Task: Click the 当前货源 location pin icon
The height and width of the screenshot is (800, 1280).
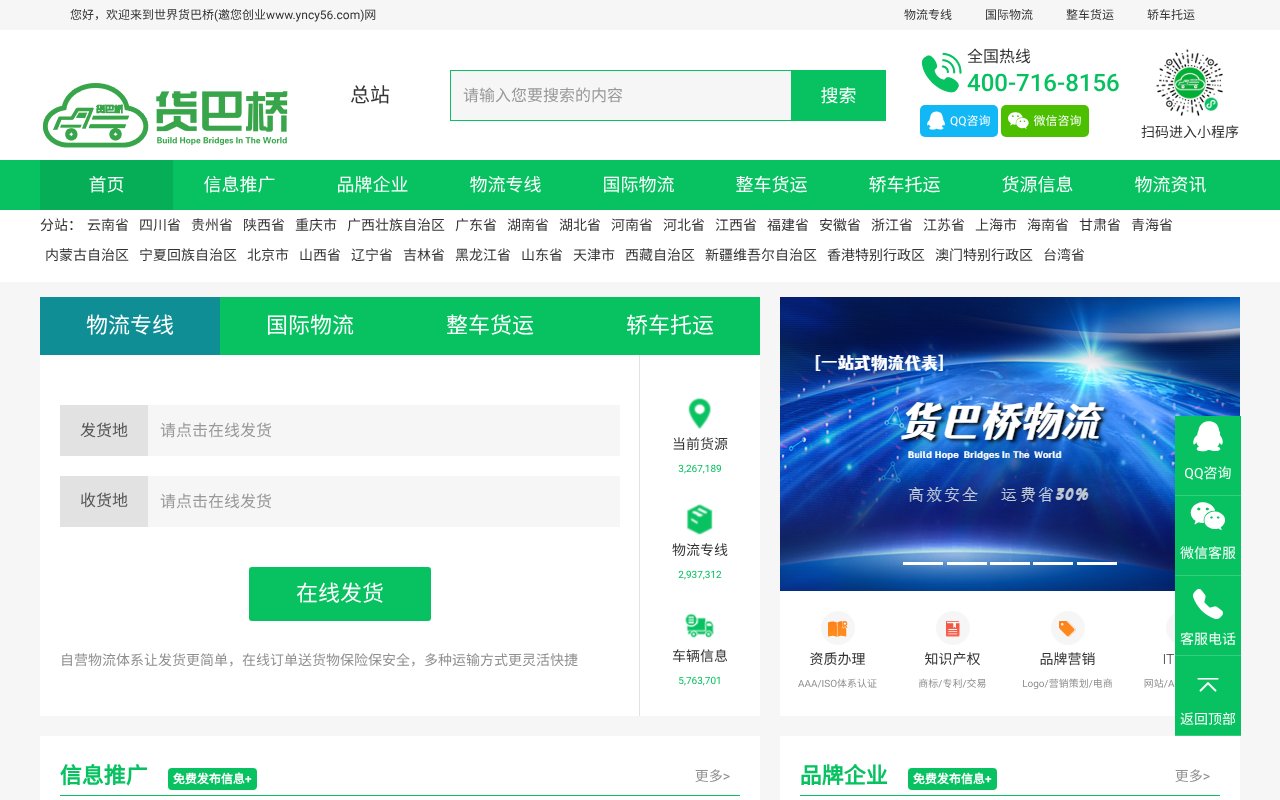Action: click(699, 413)
